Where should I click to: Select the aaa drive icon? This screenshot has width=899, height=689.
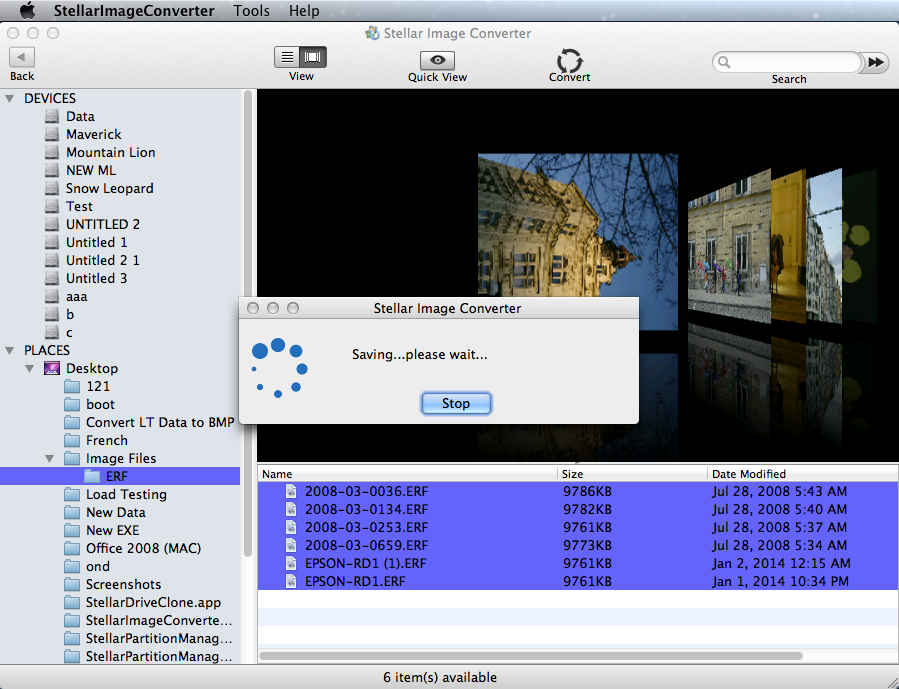click(52, 296)
